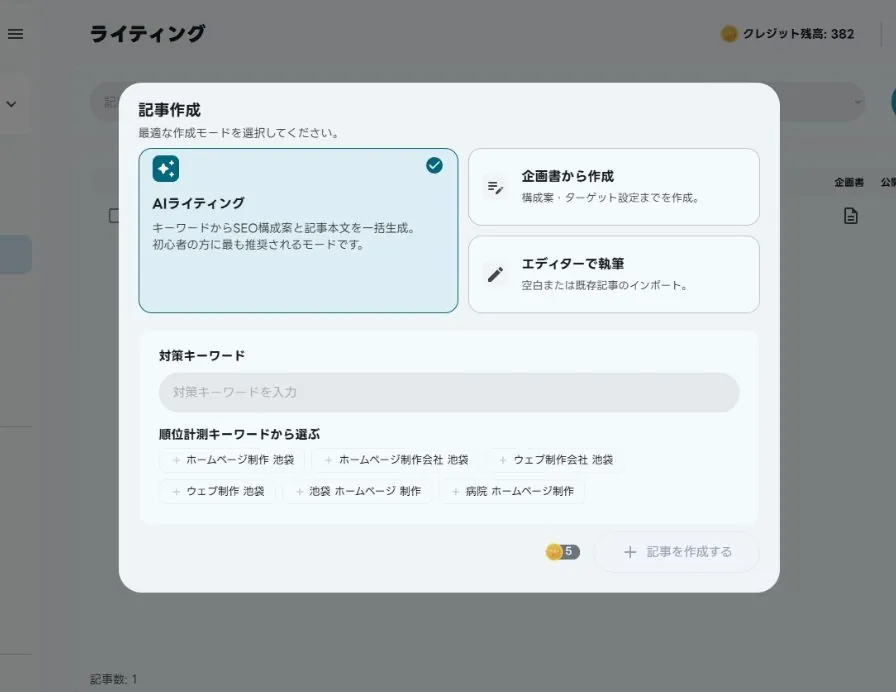Click クレジット残高: 382 text

click(x=798, y=34)
